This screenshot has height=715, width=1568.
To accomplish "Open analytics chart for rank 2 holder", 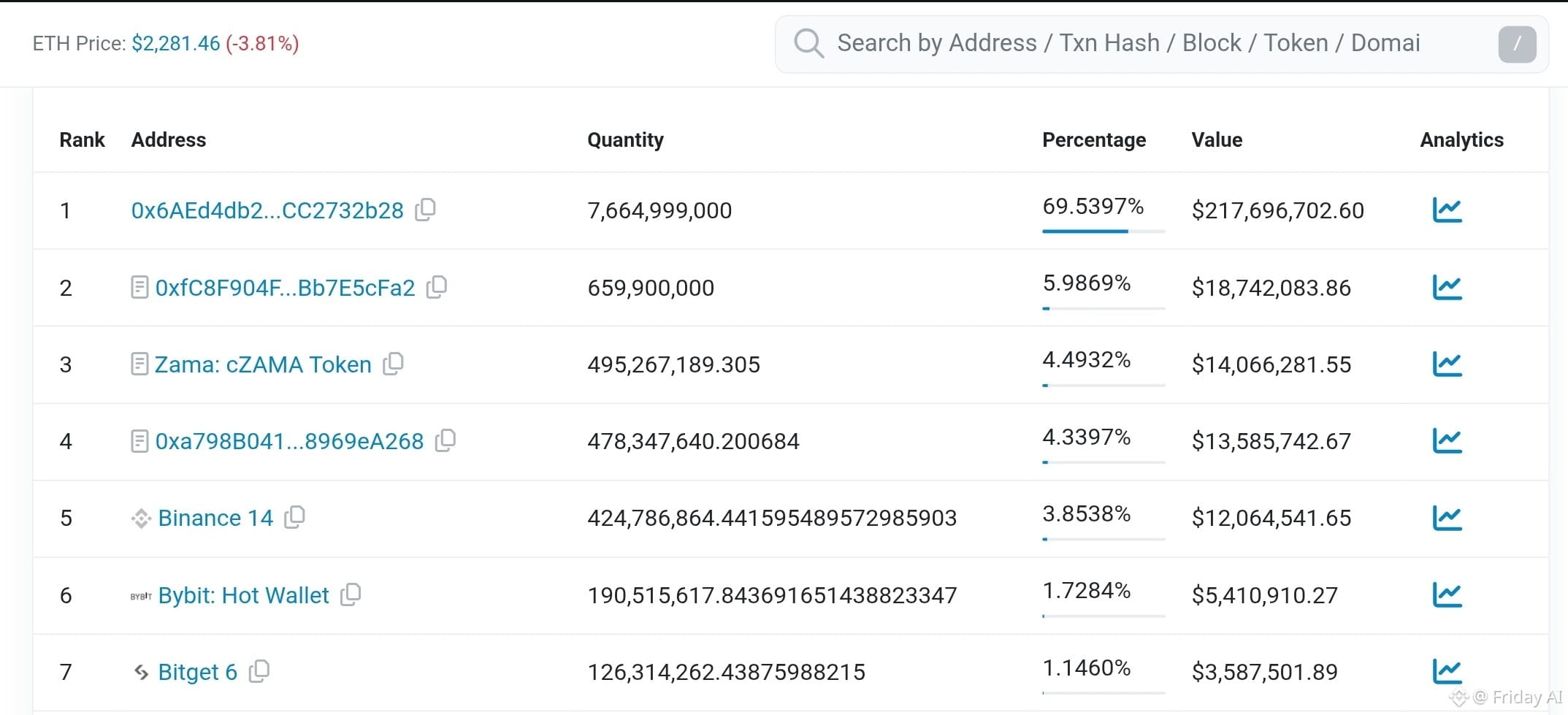I will click(1447, 287).
